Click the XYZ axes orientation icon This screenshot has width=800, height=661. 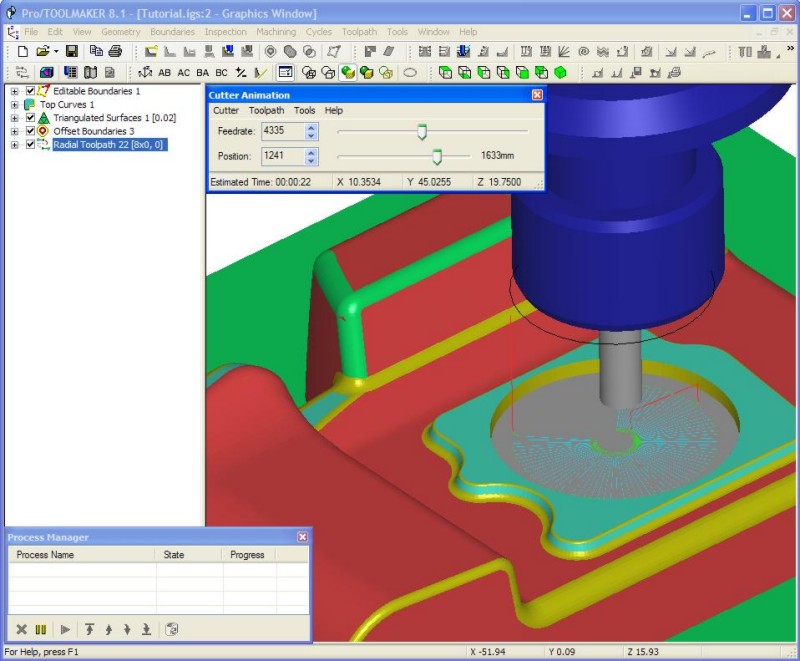click(x=145, y=72)
